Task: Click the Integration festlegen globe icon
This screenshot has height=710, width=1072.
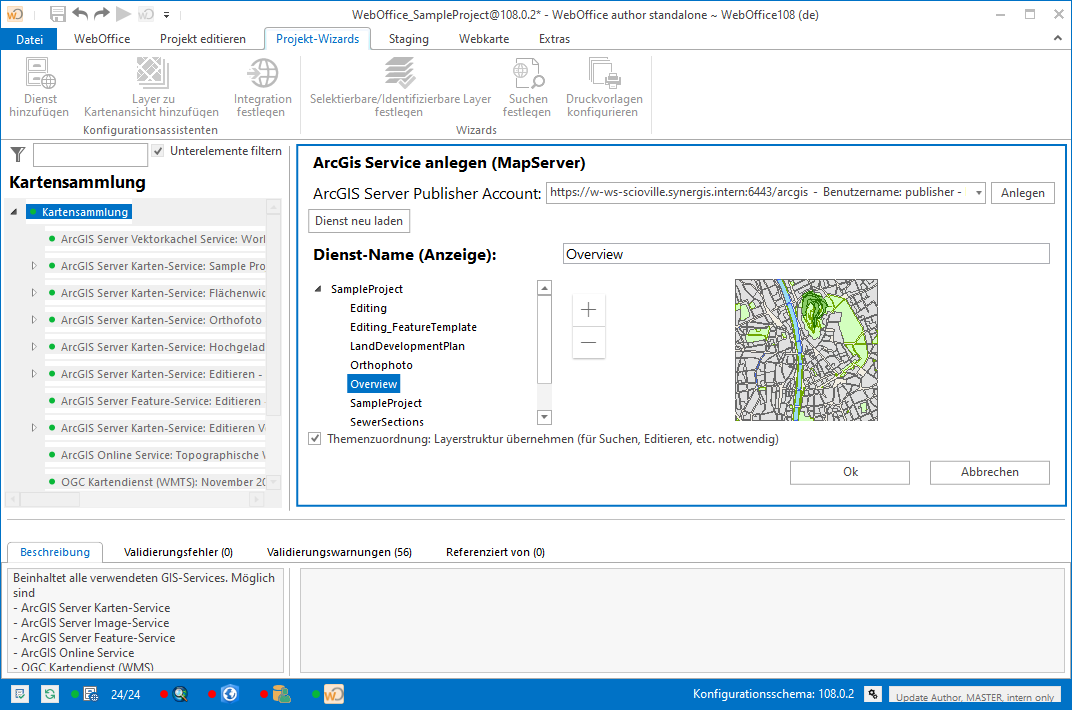Action: pos(263,75)
